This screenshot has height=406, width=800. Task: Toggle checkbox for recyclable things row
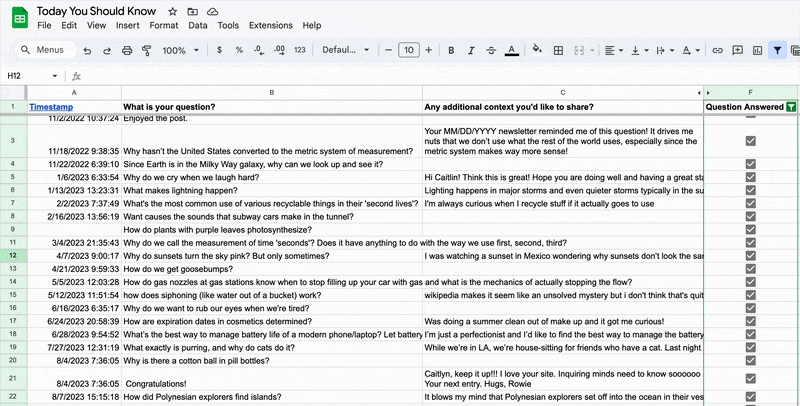coord(751,204)
